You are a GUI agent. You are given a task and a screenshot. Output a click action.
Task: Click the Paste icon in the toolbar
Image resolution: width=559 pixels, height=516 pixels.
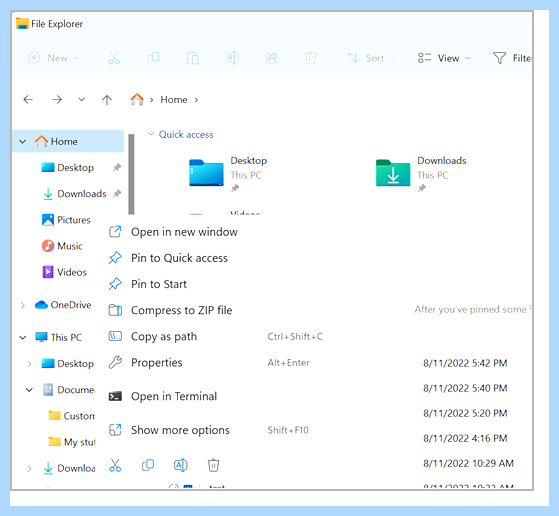193,58
